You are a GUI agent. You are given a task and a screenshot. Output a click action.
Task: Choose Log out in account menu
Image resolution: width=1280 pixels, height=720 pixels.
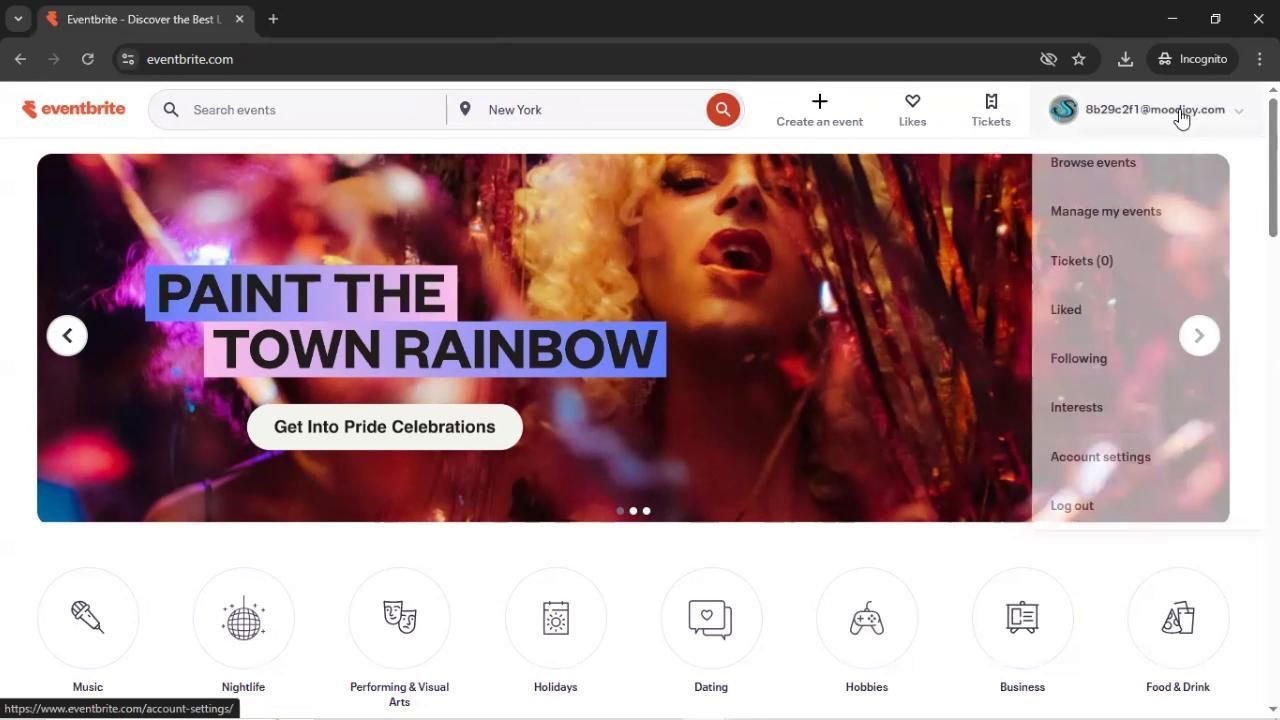[1072, 506]
